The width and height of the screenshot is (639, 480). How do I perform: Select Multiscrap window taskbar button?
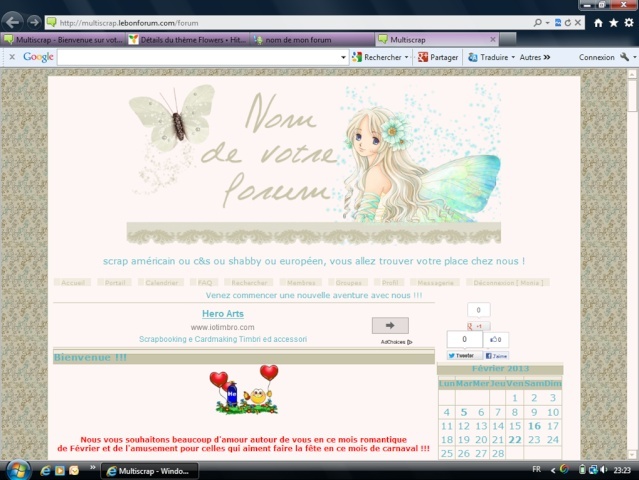(x=149, y=471)
